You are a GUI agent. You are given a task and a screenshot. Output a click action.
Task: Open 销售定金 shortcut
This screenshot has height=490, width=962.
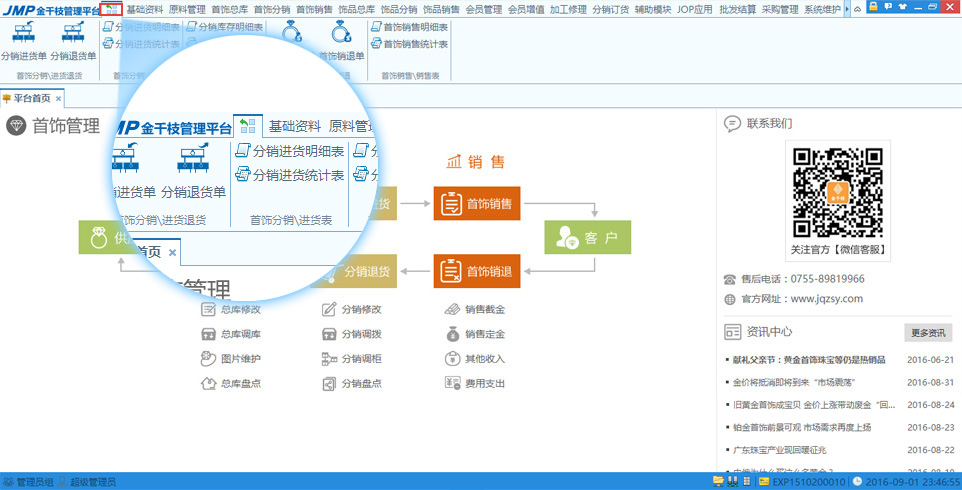[x=475, y=335]
